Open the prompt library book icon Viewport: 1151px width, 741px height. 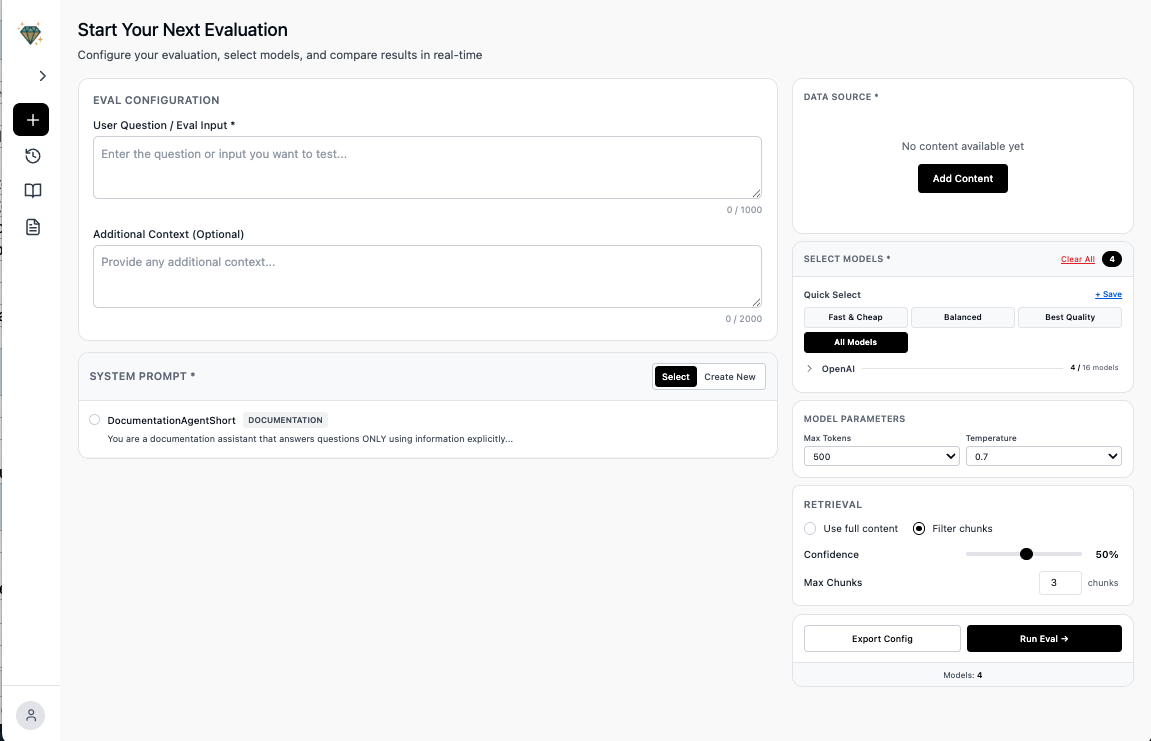point(32,190)
